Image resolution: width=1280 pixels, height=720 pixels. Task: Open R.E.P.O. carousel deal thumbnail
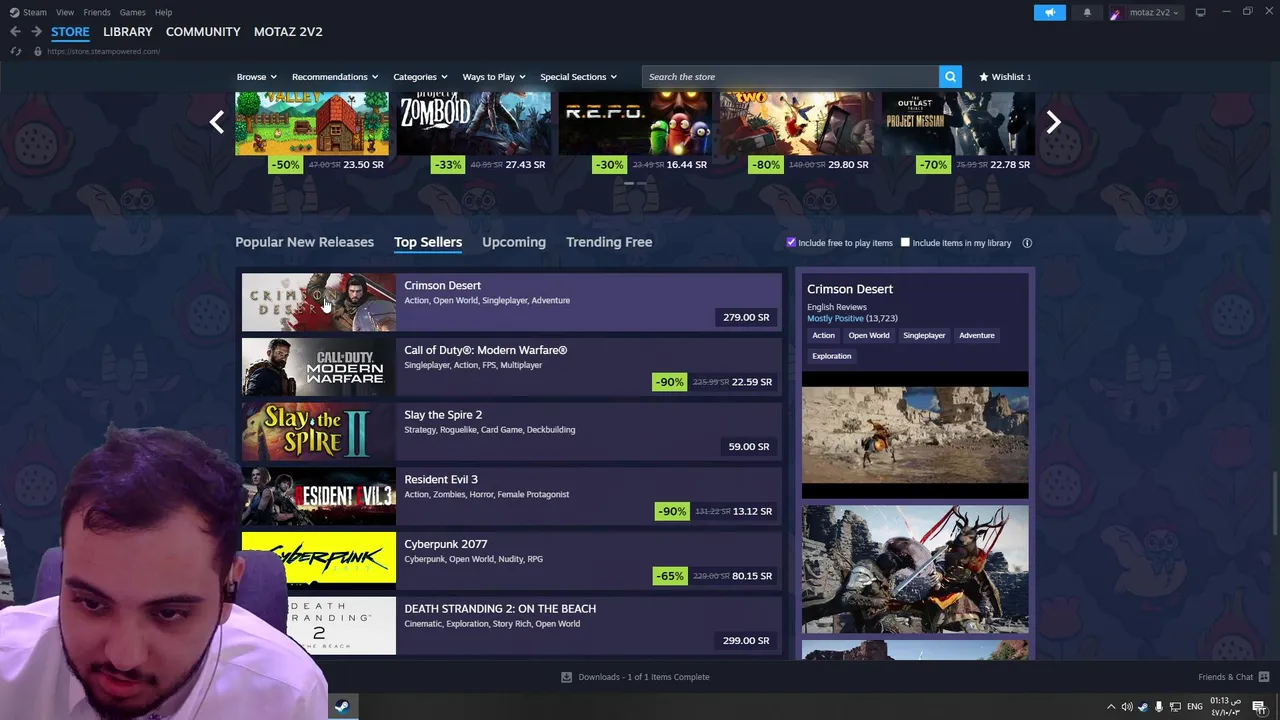(x=635, y=123)
